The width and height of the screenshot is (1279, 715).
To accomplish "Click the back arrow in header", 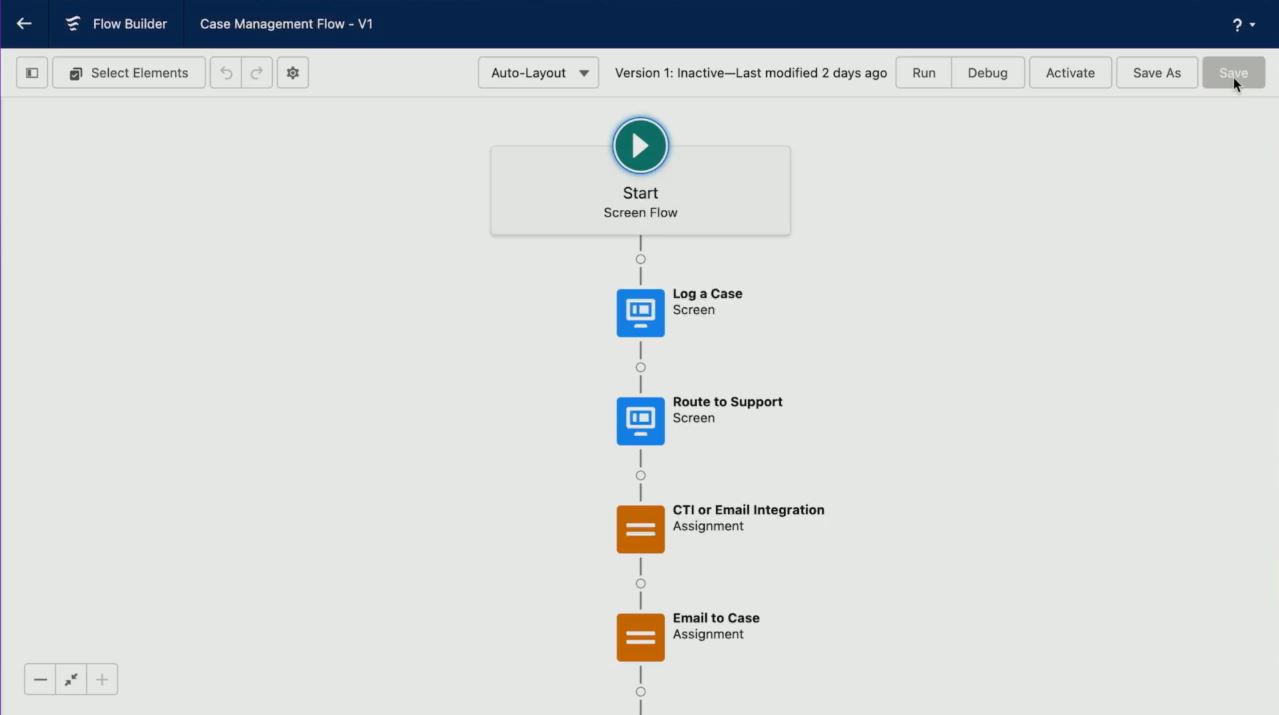I will click(24, 24).
